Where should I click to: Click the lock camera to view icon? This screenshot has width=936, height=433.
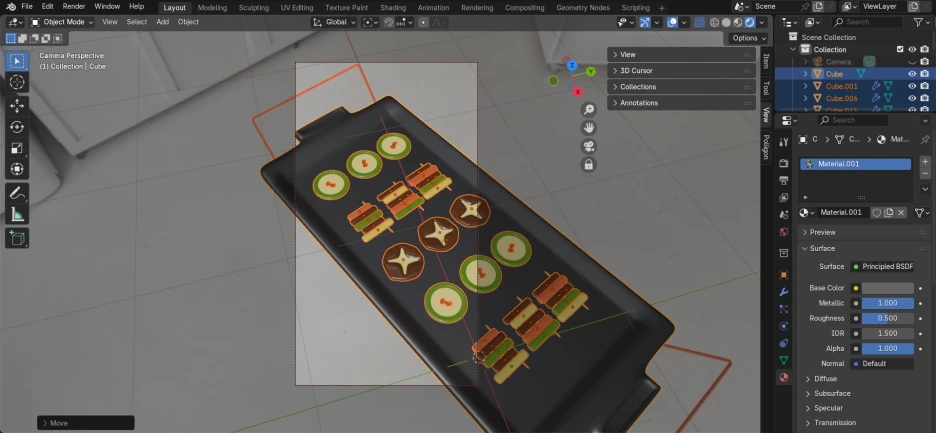coord(589,165)
